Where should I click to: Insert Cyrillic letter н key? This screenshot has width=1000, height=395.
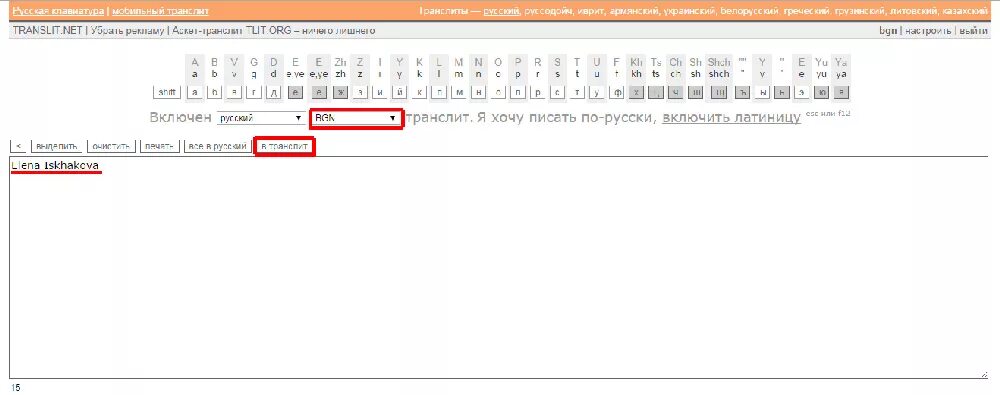coord(479,92)
